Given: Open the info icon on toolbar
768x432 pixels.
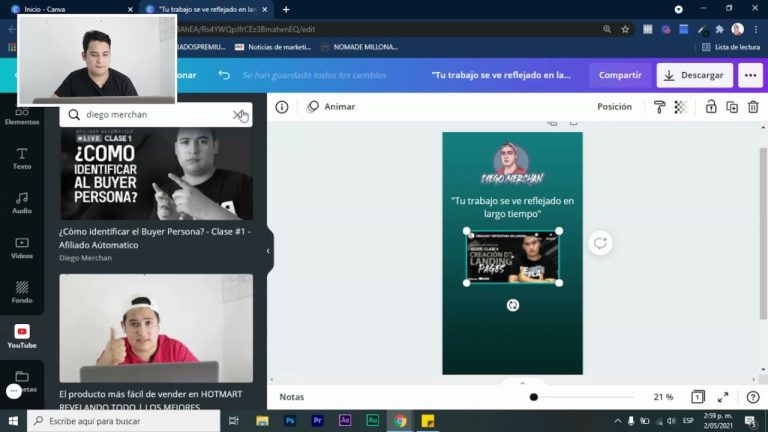Looking at the screenshot, I should coord(282,107).
